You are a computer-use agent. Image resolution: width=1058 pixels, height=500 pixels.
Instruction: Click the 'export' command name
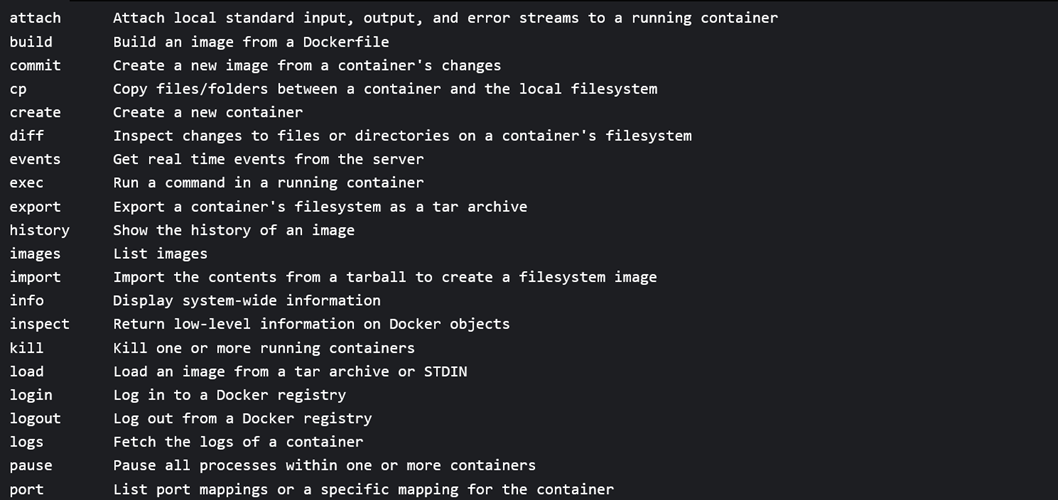(x=35, y=207)
